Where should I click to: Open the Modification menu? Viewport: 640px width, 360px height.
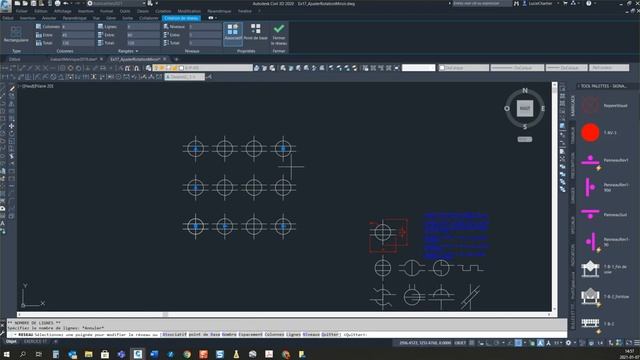[x=189, y=11]
